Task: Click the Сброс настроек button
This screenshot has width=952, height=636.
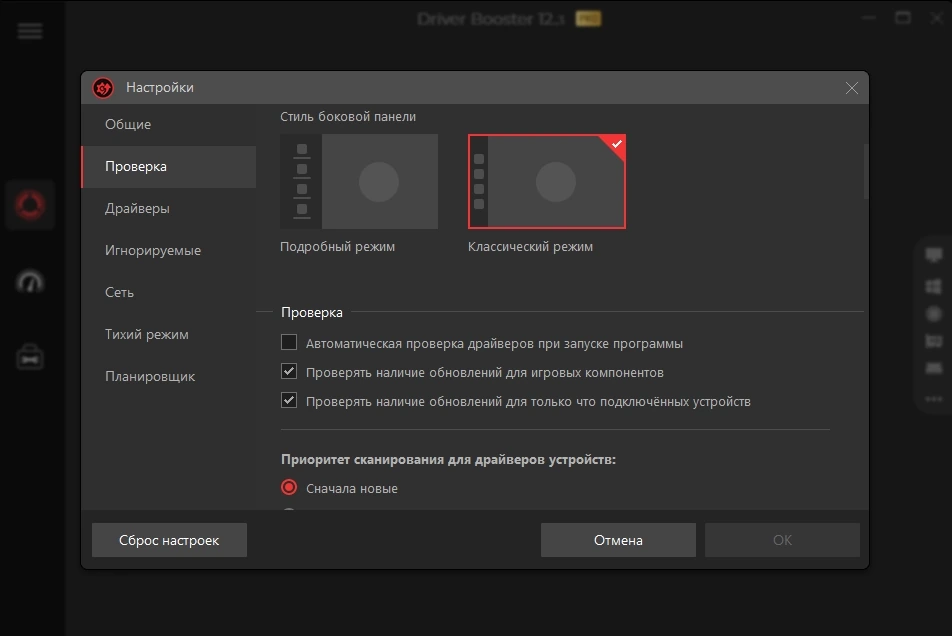Action: click(169, 540)
